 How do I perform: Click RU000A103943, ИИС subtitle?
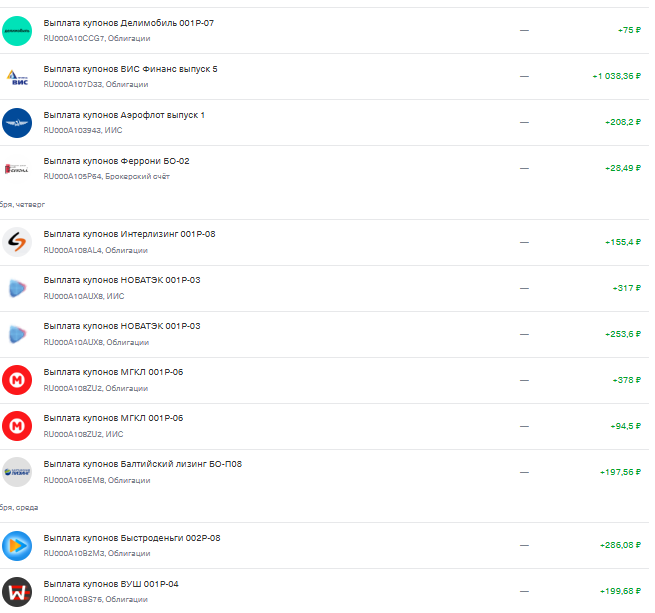(x=83, y=130)
